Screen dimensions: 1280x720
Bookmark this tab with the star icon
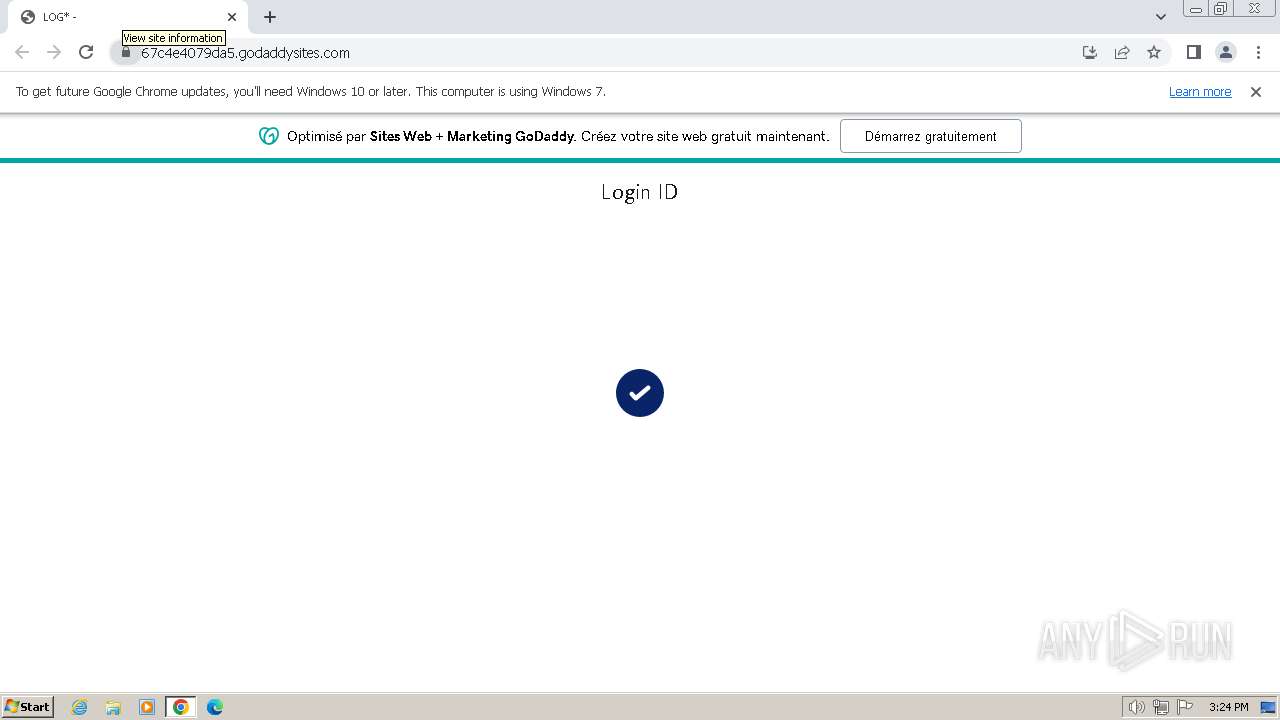1154,52
